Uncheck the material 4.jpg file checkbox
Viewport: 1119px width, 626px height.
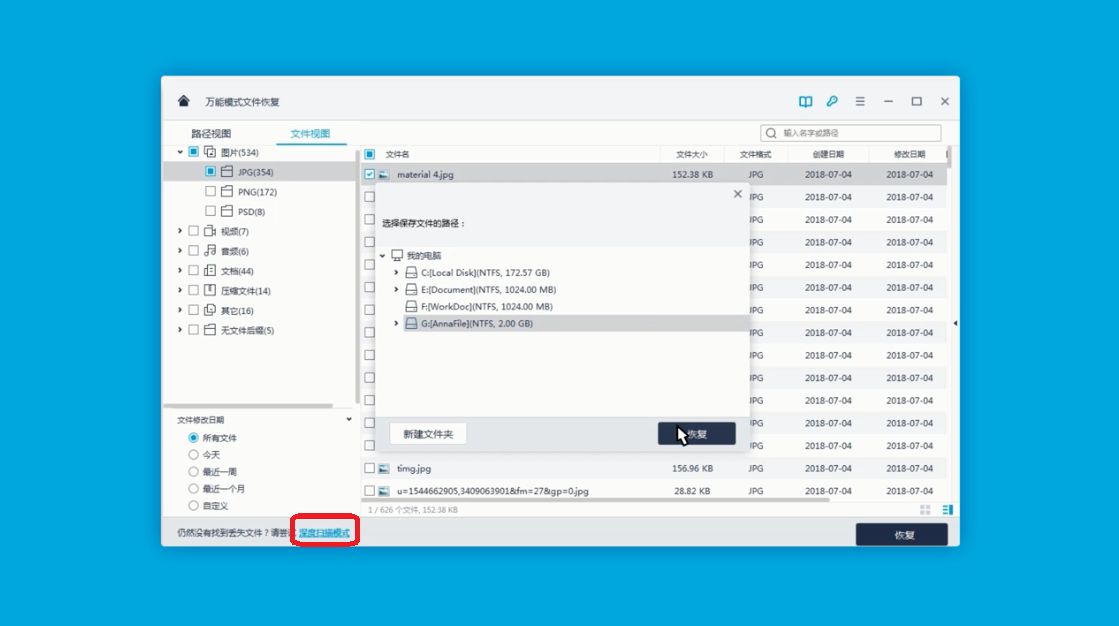point(370,174)
